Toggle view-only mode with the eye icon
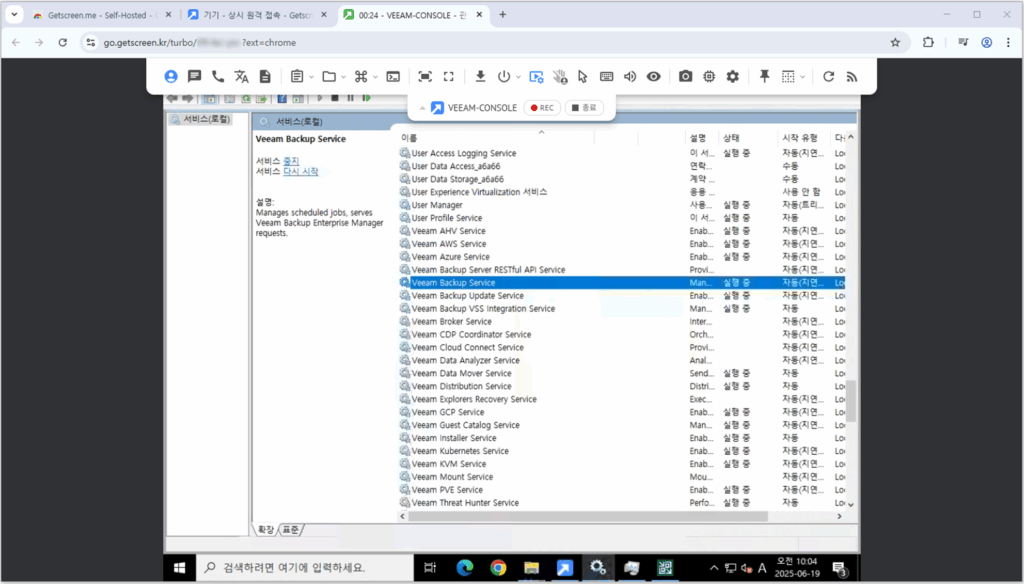Viewport: 1024px width, 584px height. (654, 76)
